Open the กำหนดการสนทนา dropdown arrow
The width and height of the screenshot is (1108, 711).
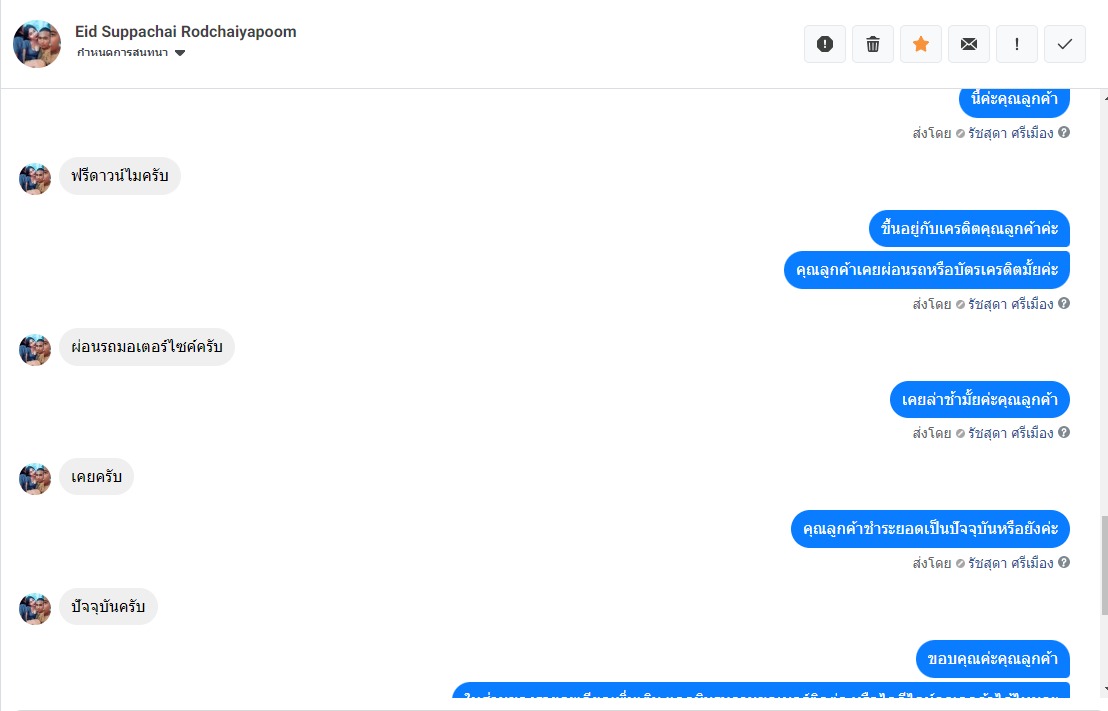179,53
